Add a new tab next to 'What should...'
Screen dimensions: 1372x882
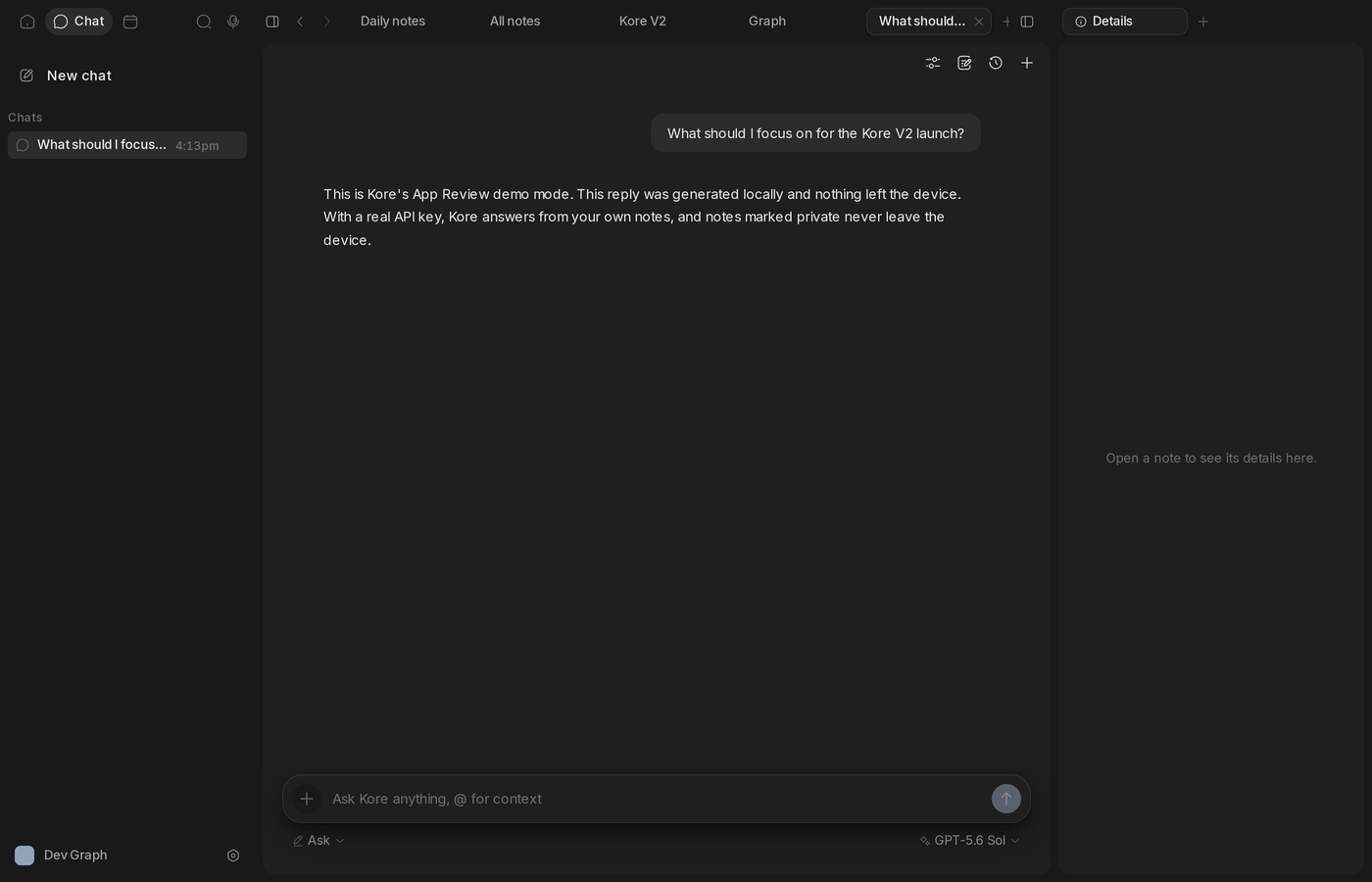(1005, 22)
